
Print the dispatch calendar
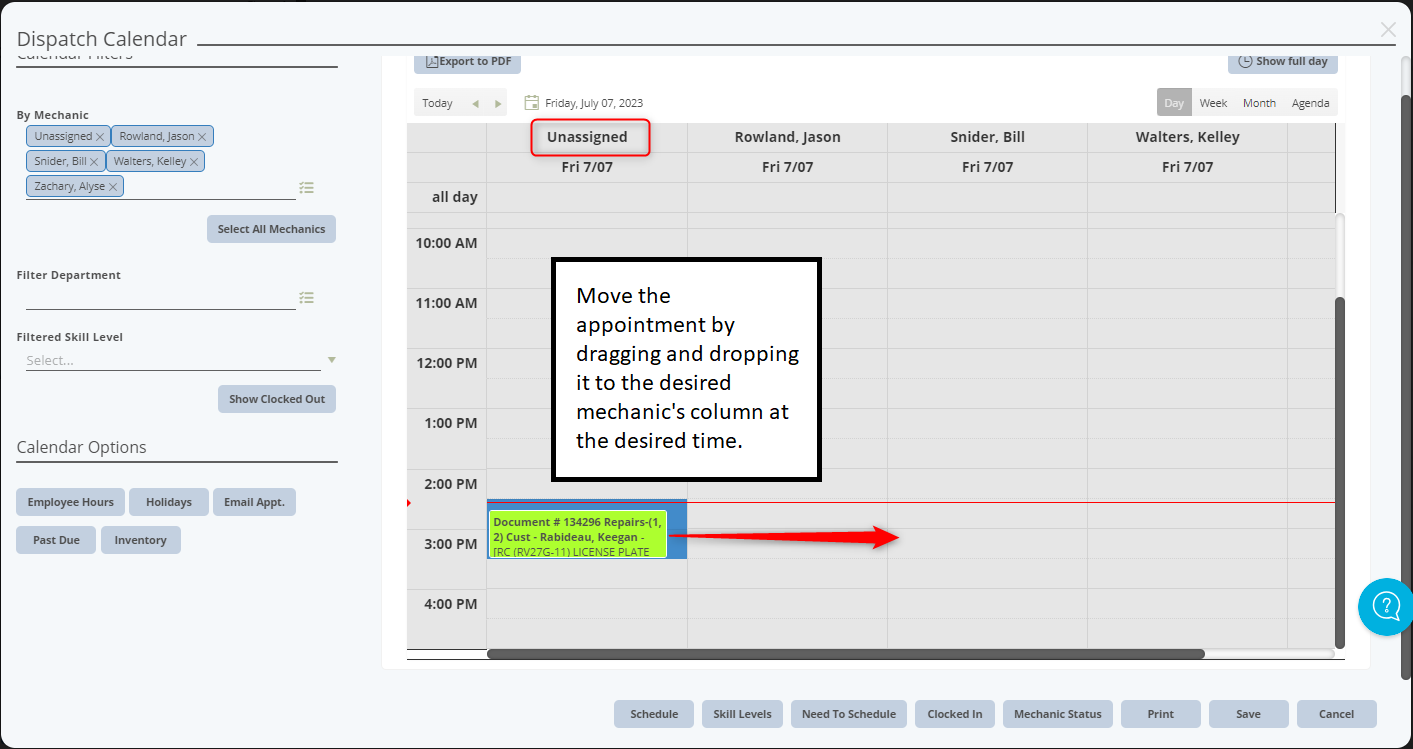1161,714
